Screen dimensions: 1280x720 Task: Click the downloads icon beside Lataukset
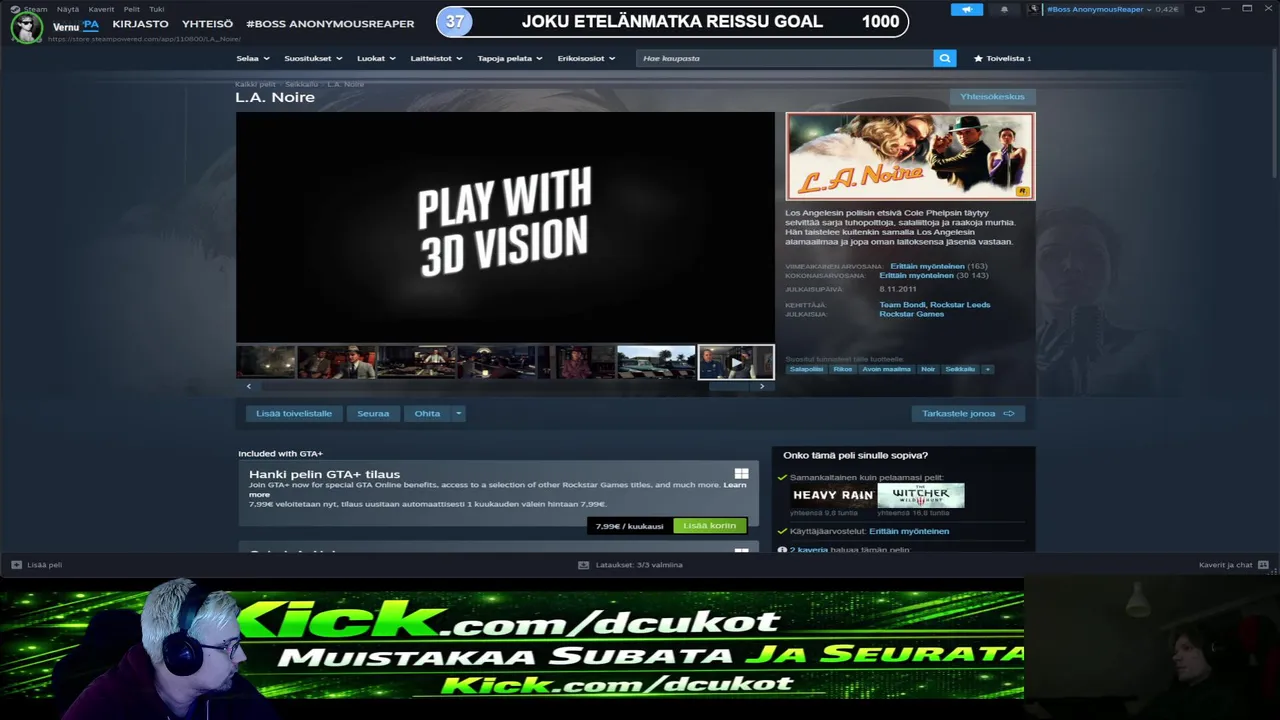pyautogui.click(x=583, y=565)
